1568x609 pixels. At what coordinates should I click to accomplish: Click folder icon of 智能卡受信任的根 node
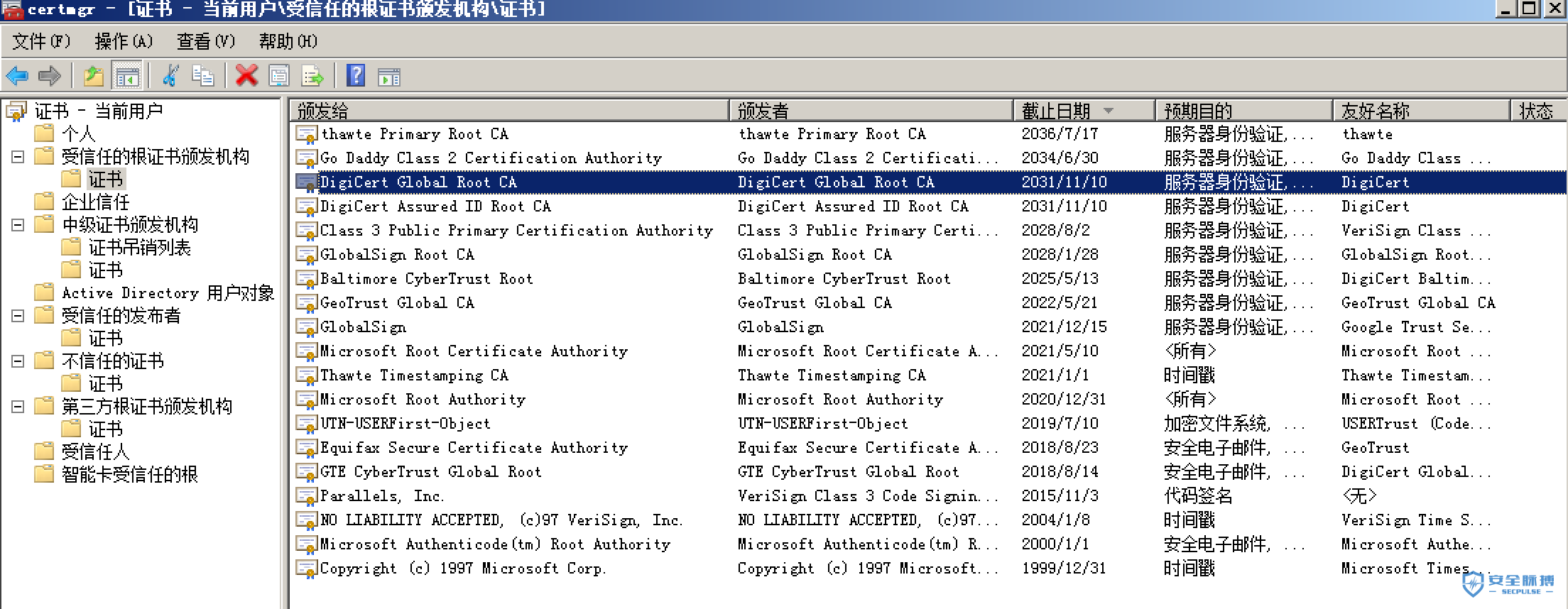44,473
